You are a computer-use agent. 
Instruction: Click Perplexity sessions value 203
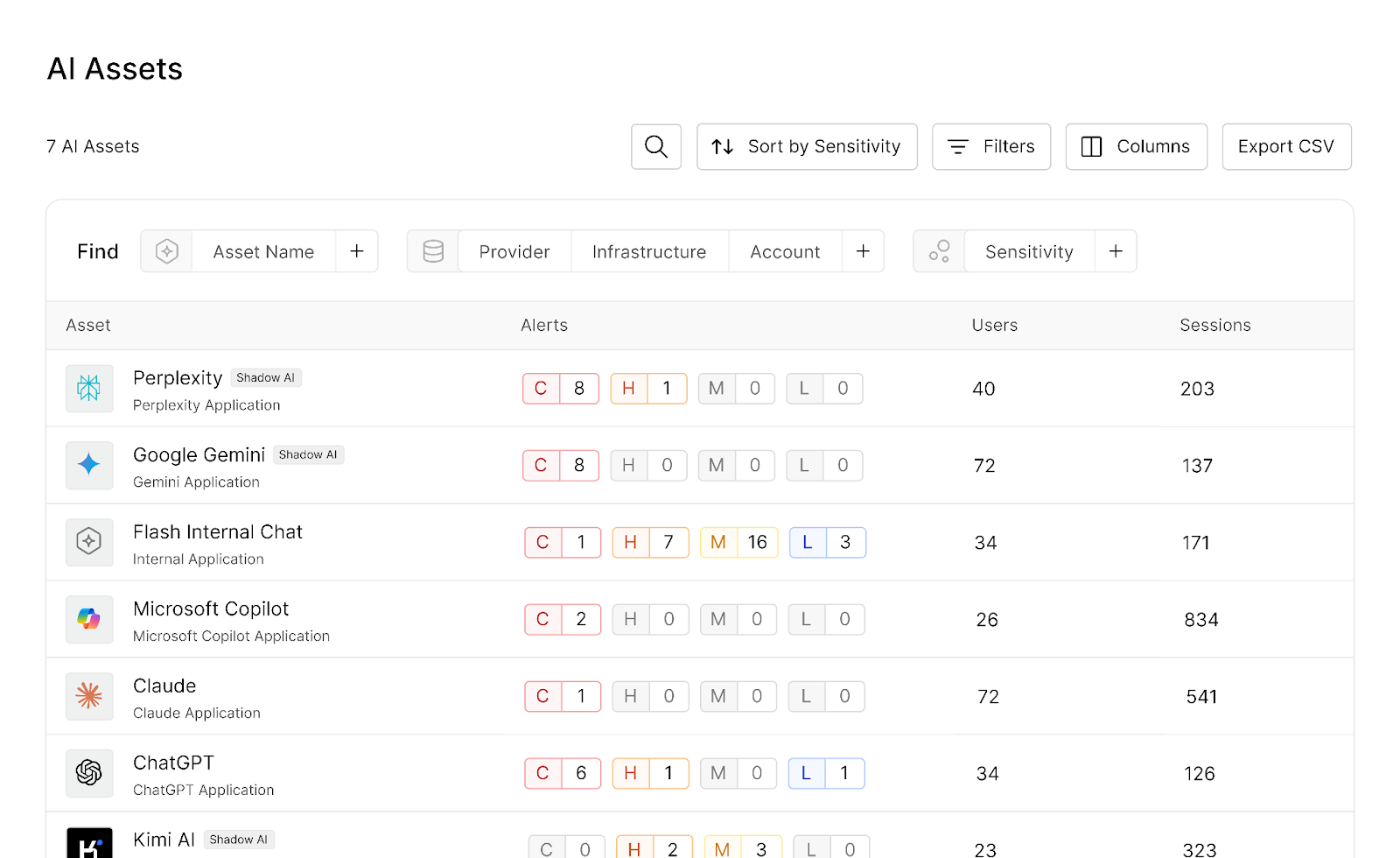(1197, 389)
